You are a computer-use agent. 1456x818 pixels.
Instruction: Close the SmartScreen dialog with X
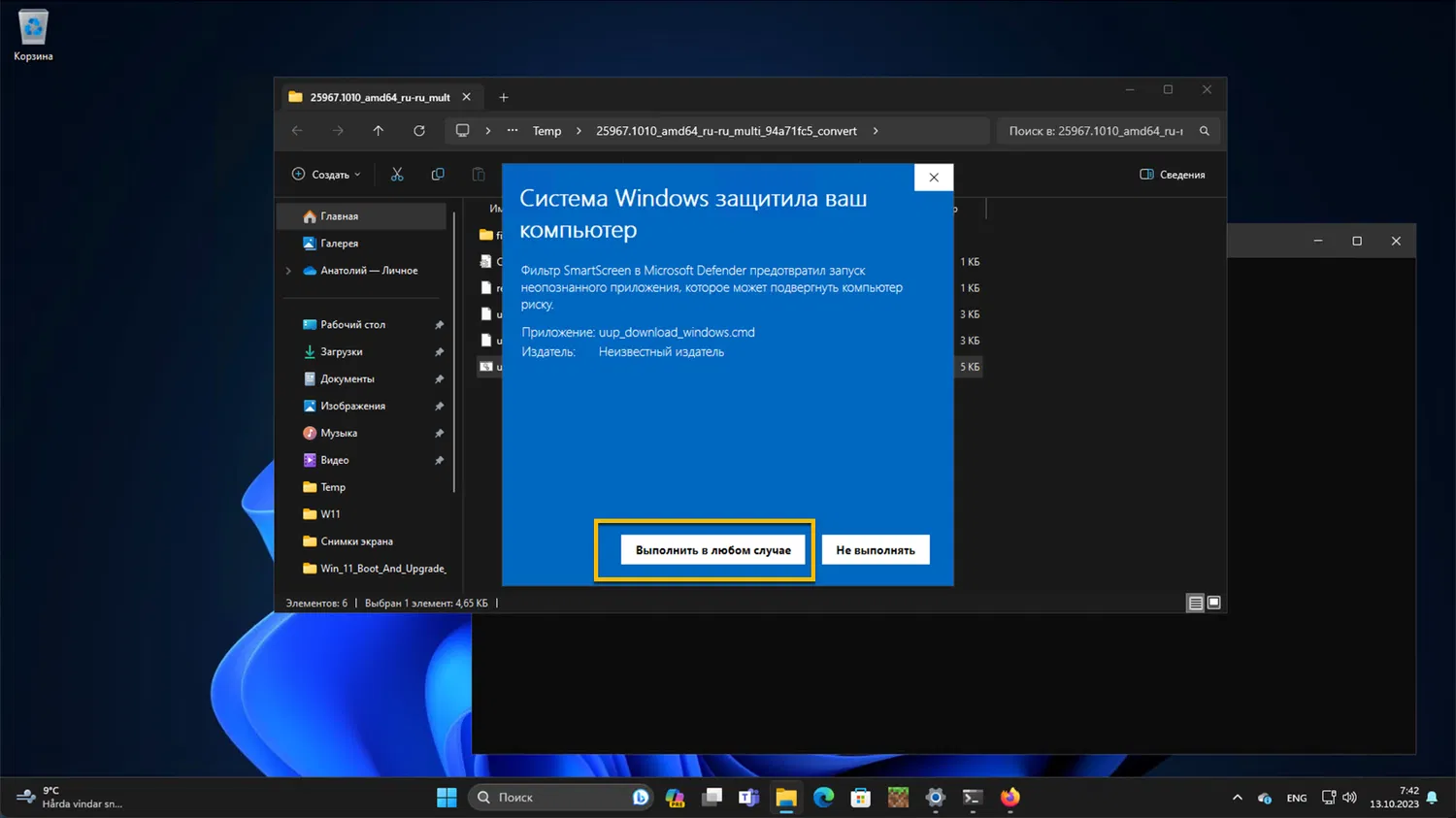[933, 178]
